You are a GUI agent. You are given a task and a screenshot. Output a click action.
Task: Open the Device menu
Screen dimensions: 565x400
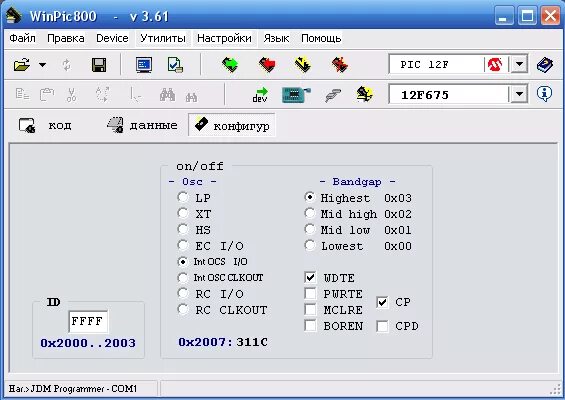[112, 38]
